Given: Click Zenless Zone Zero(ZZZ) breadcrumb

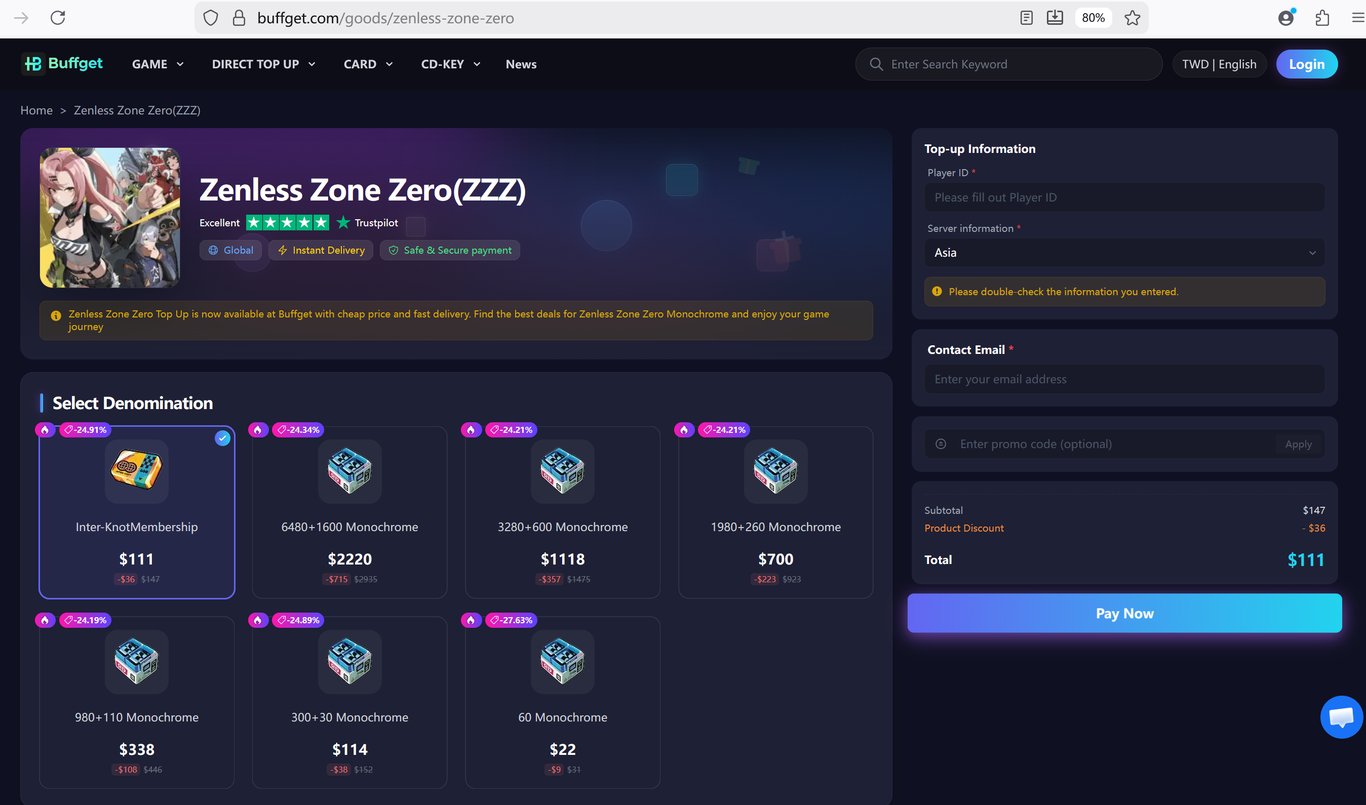Looking at the screenshot, I should pyautogui.click(x=137, y=110).
